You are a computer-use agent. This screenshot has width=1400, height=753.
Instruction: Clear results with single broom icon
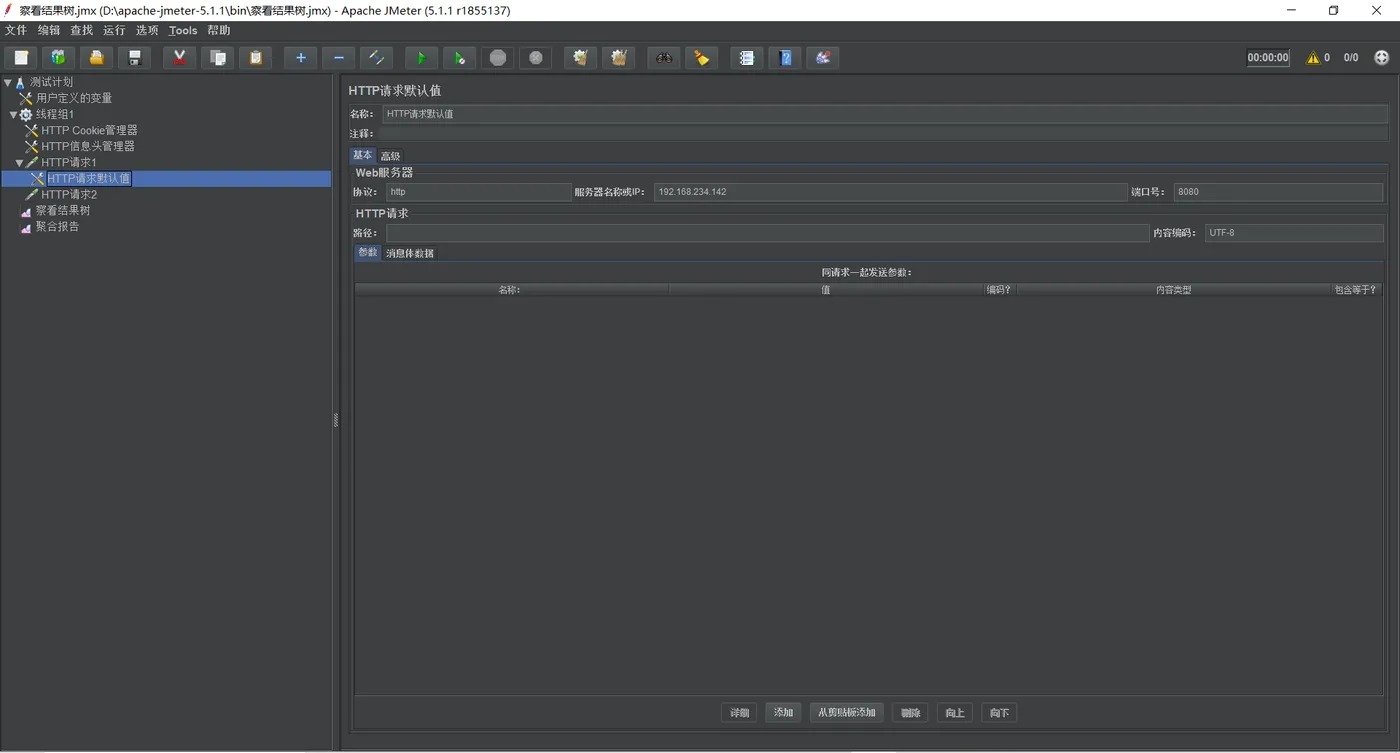tap(580, 58)
